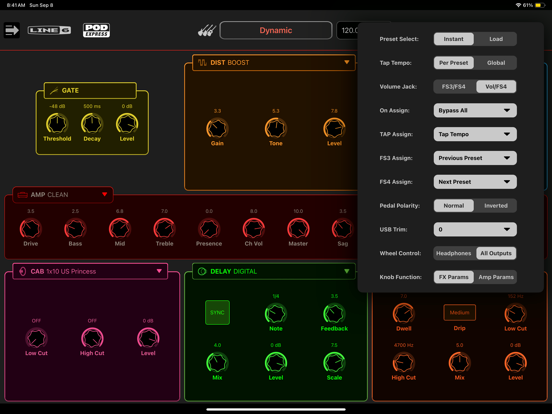The width and height of the screenshot is (552, 414).
Task: Click the GATE block header
Action: pyautogui.click(x=90, y=91)
